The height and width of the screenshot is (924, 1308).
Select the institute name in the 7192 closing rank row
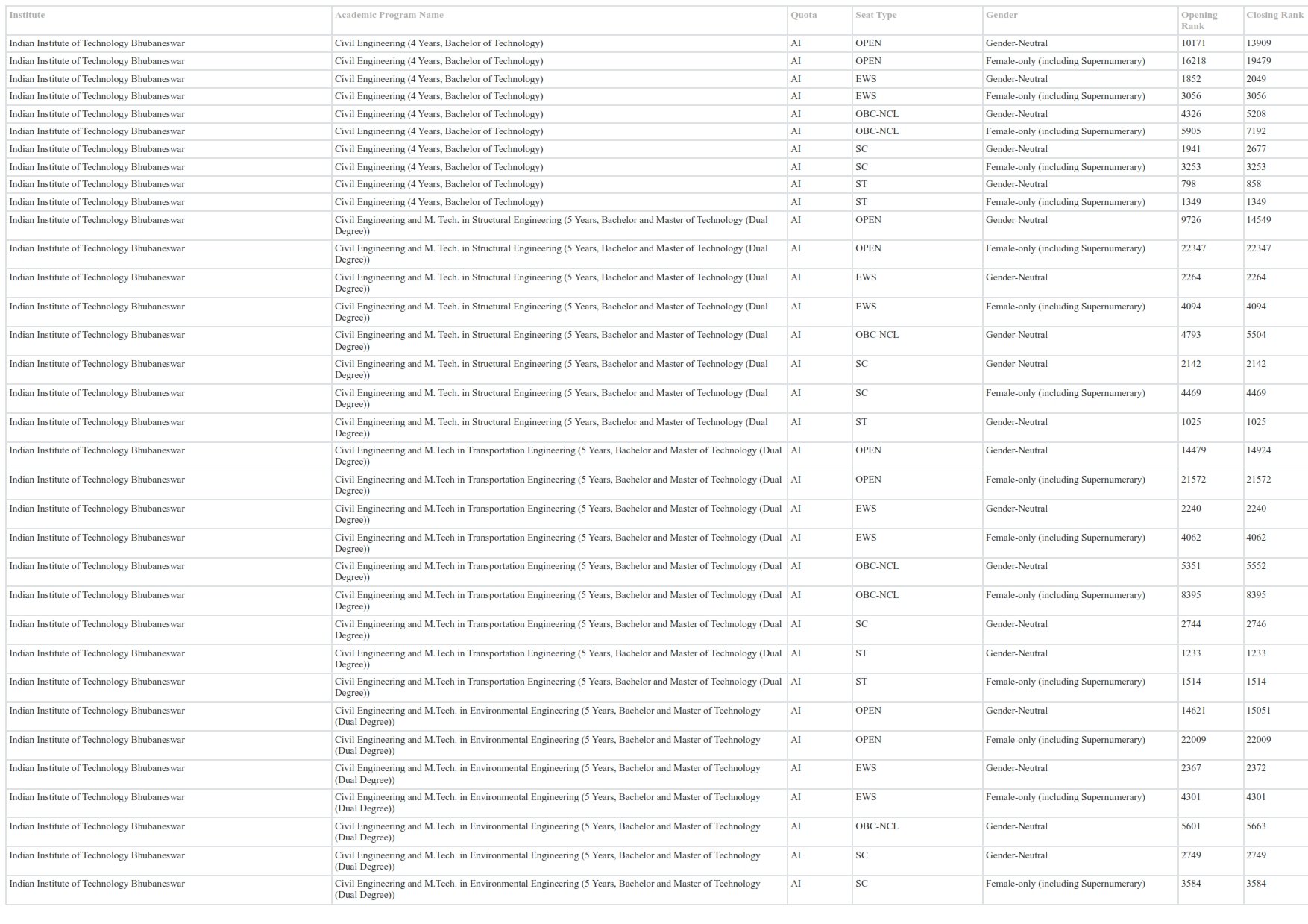[97, 131]
